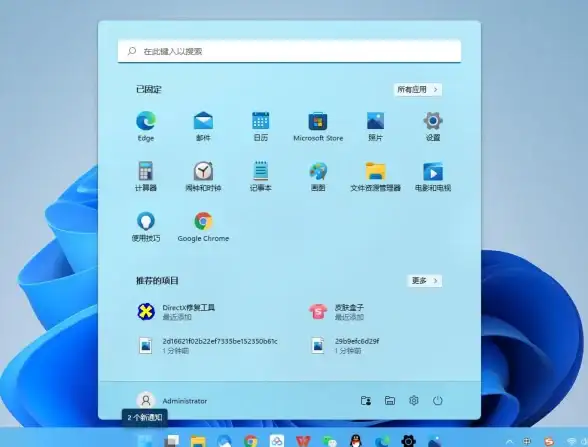This screenshot has width=588, height=447.
Task: Open the 使用技巧 Tips app
Action: click(x=146, y=226)
